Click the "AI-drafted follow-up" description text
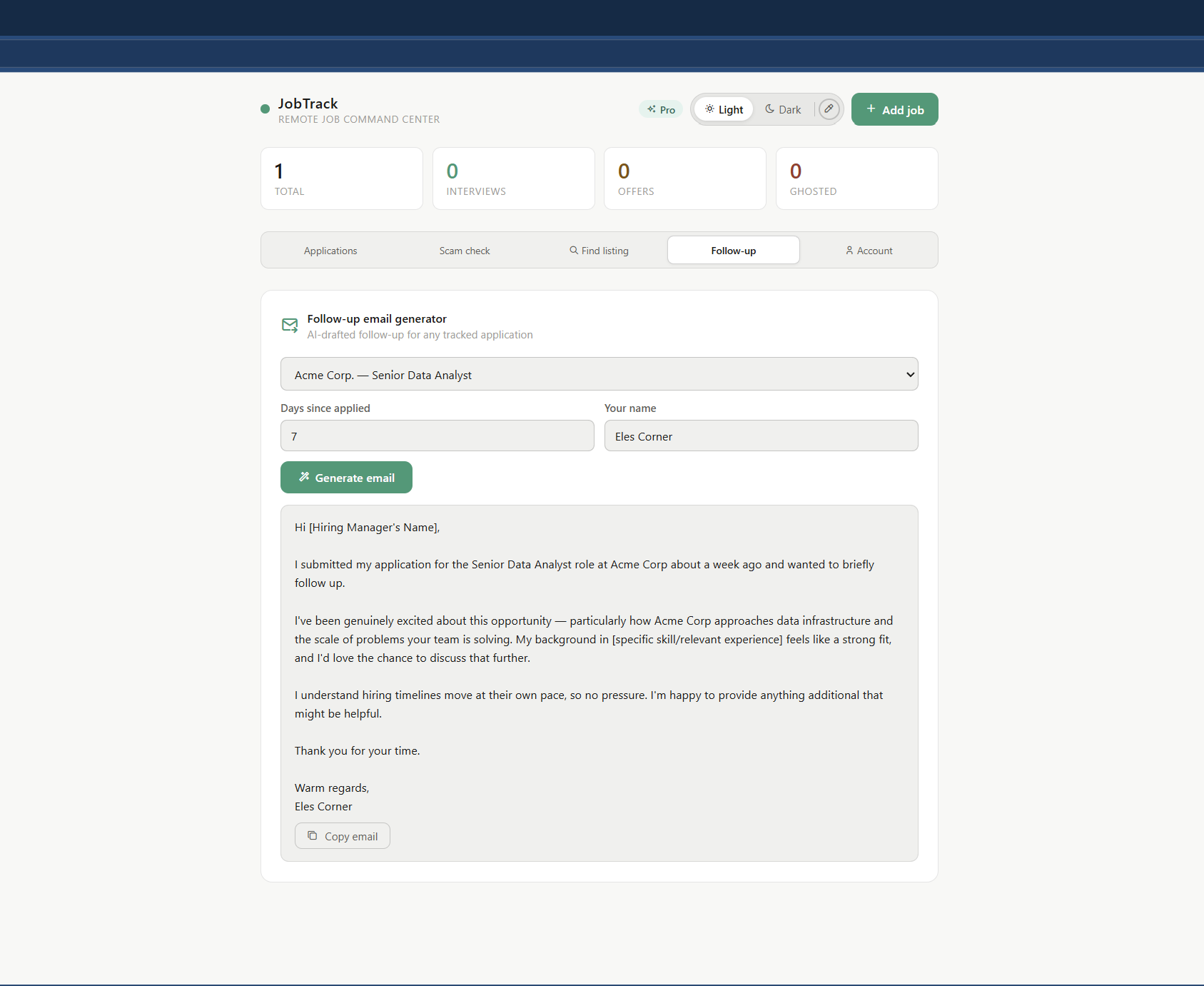 [x=420, y=335]
